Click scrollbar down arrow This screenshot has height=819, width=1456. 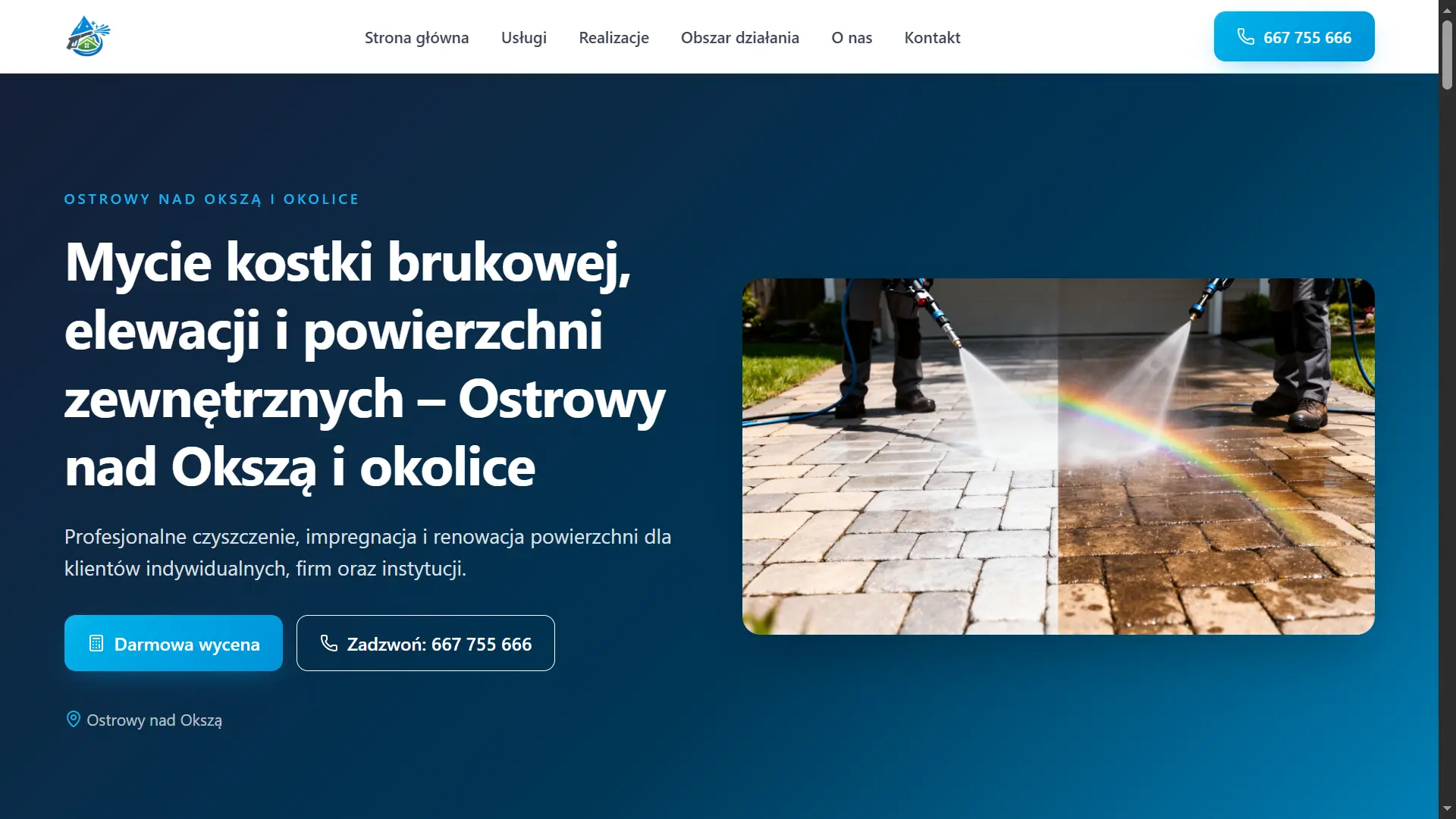(1447, 809)
